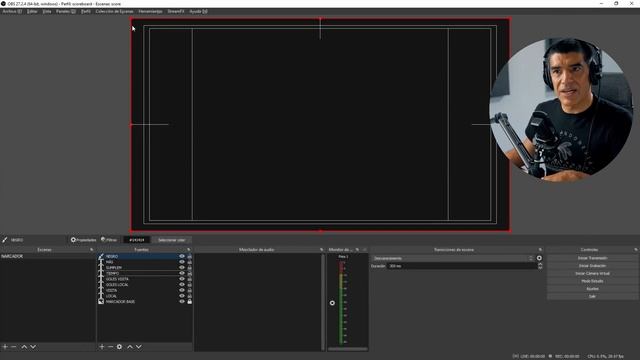Image resolution: width=640 pixels, height=360 pixels.
Task: Hide the MÁS source
Action: [x=182, y=262]
